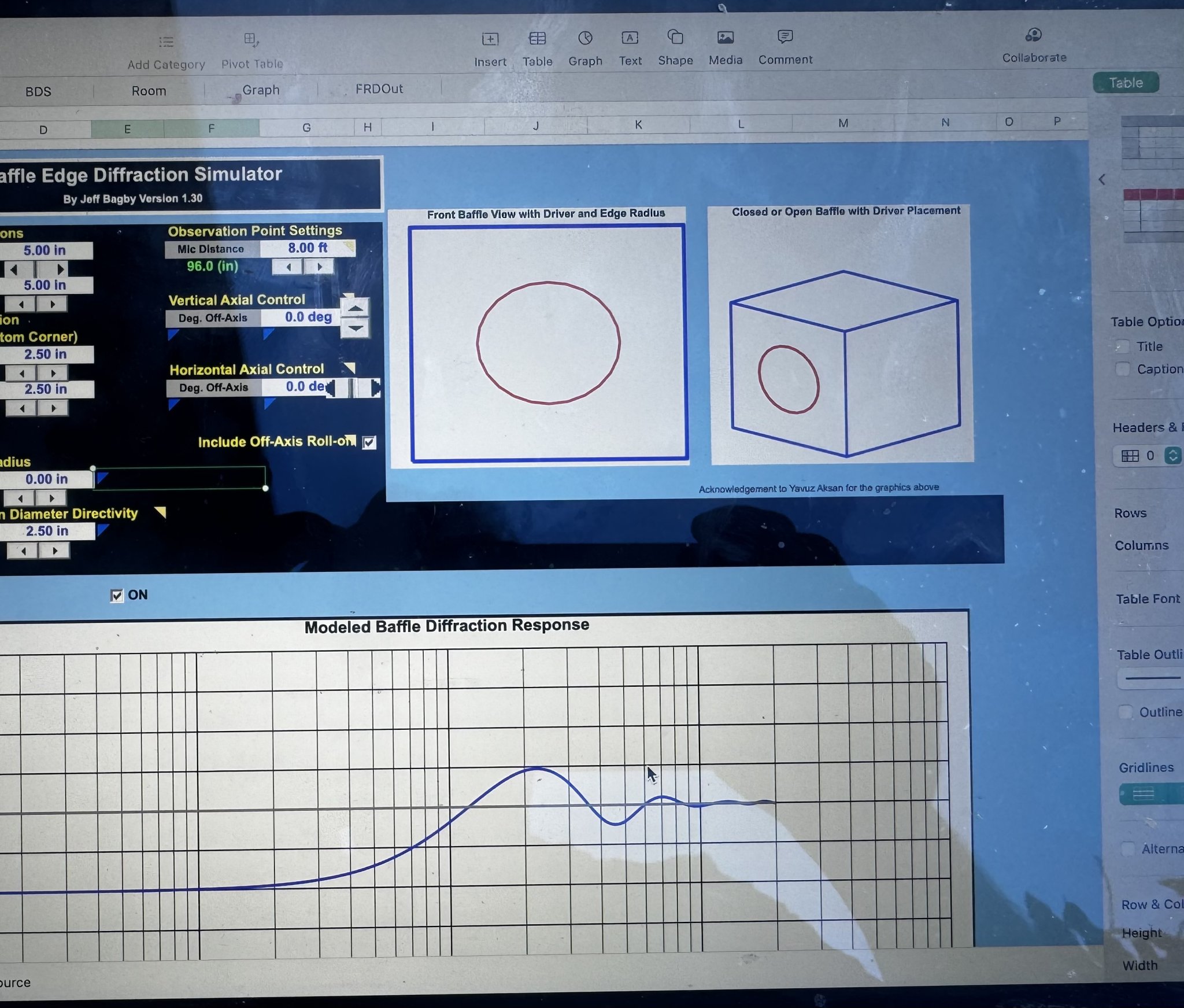Enable the Caption checkbox in sidebar
1184x1008 pixels.
tap(1122, 369)
